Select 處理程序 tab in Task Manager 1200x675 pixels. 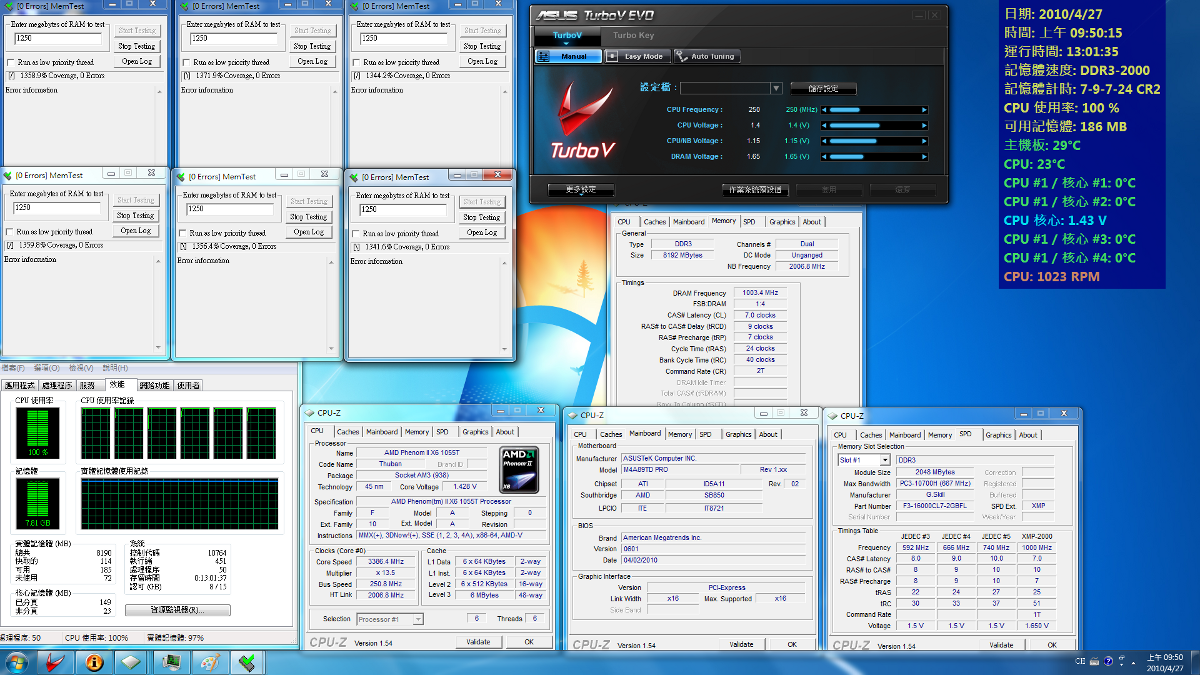click(x=56, y=385)
